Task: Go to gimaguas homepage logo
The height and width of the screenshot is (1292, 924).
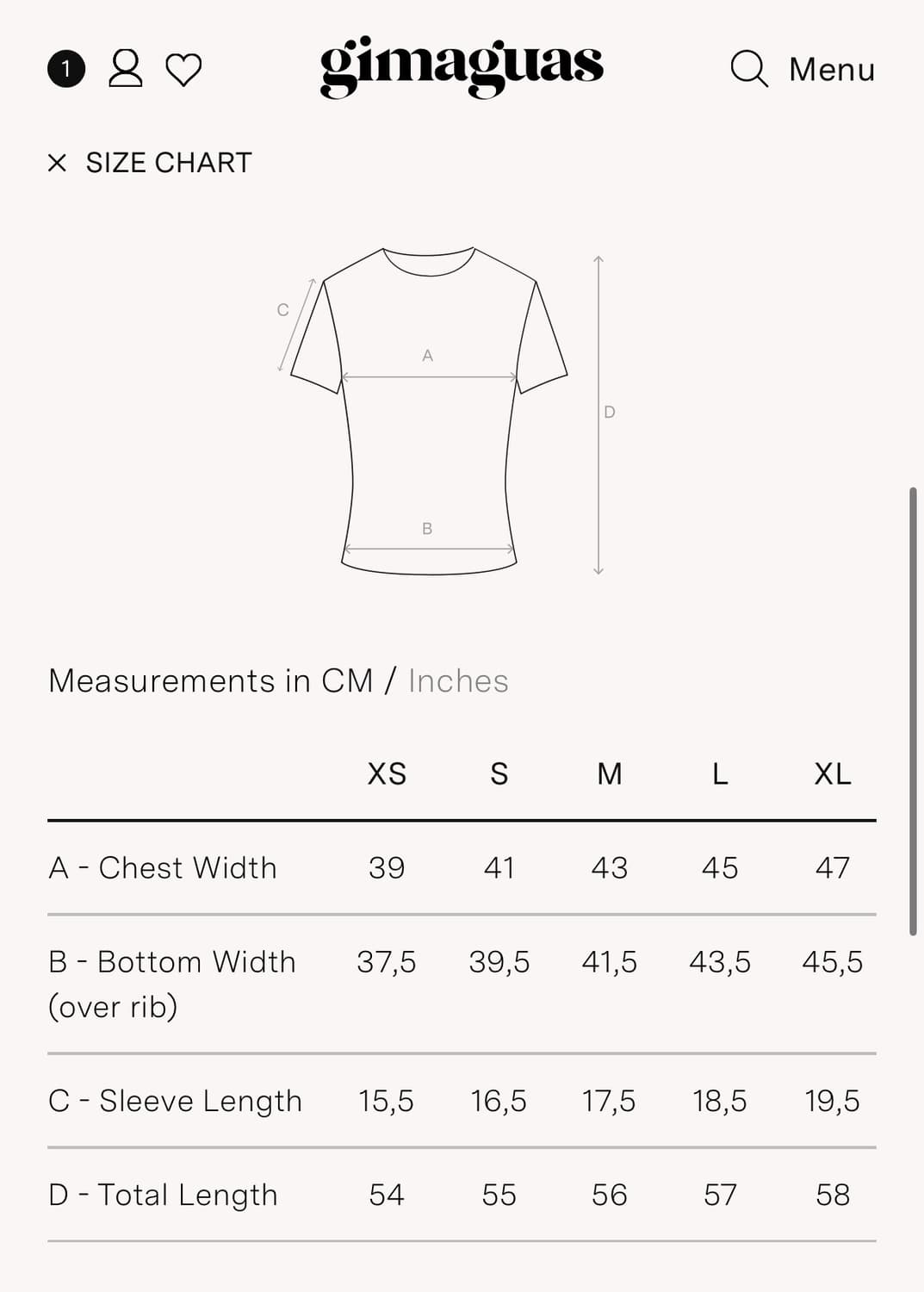Action: [x=462, y=67]
